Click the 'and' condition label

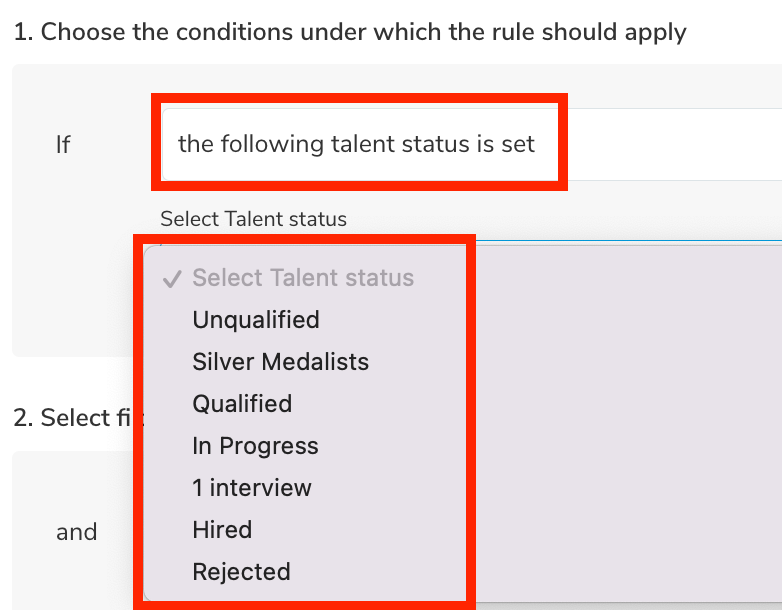(76, 532)
